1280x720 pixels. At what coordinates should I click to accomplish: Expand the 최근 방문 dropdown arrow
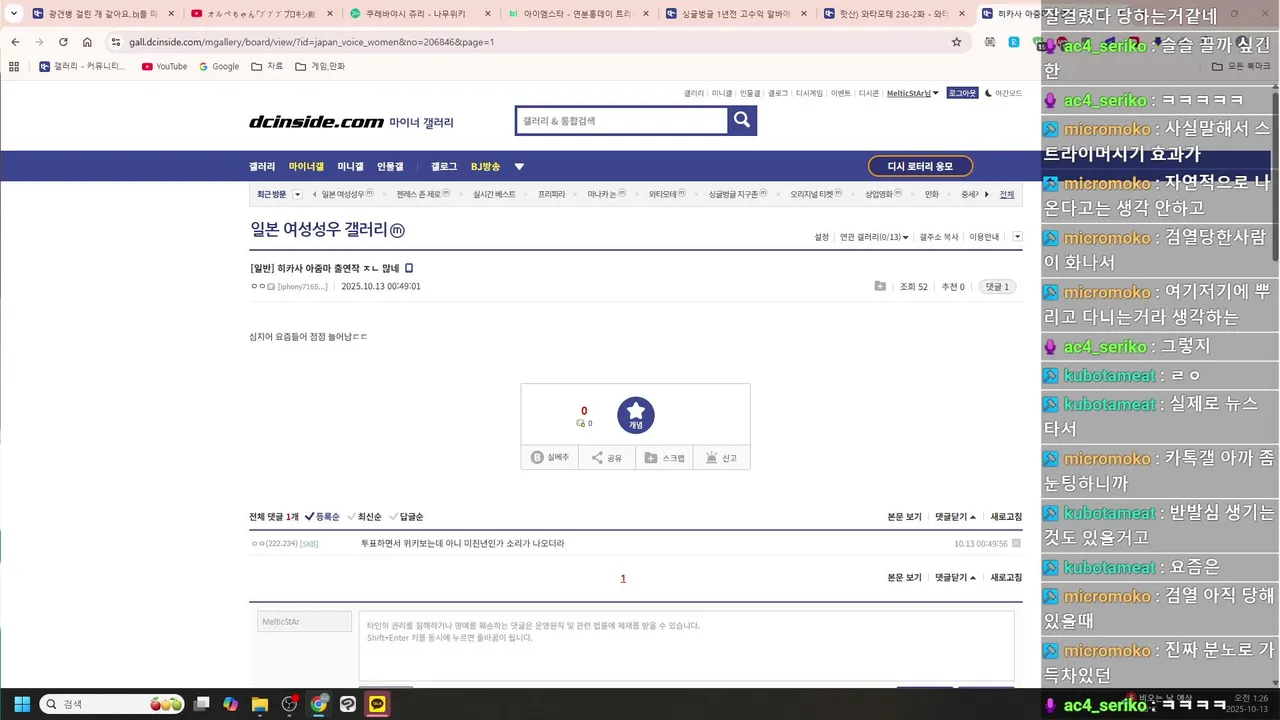[297, 194]
